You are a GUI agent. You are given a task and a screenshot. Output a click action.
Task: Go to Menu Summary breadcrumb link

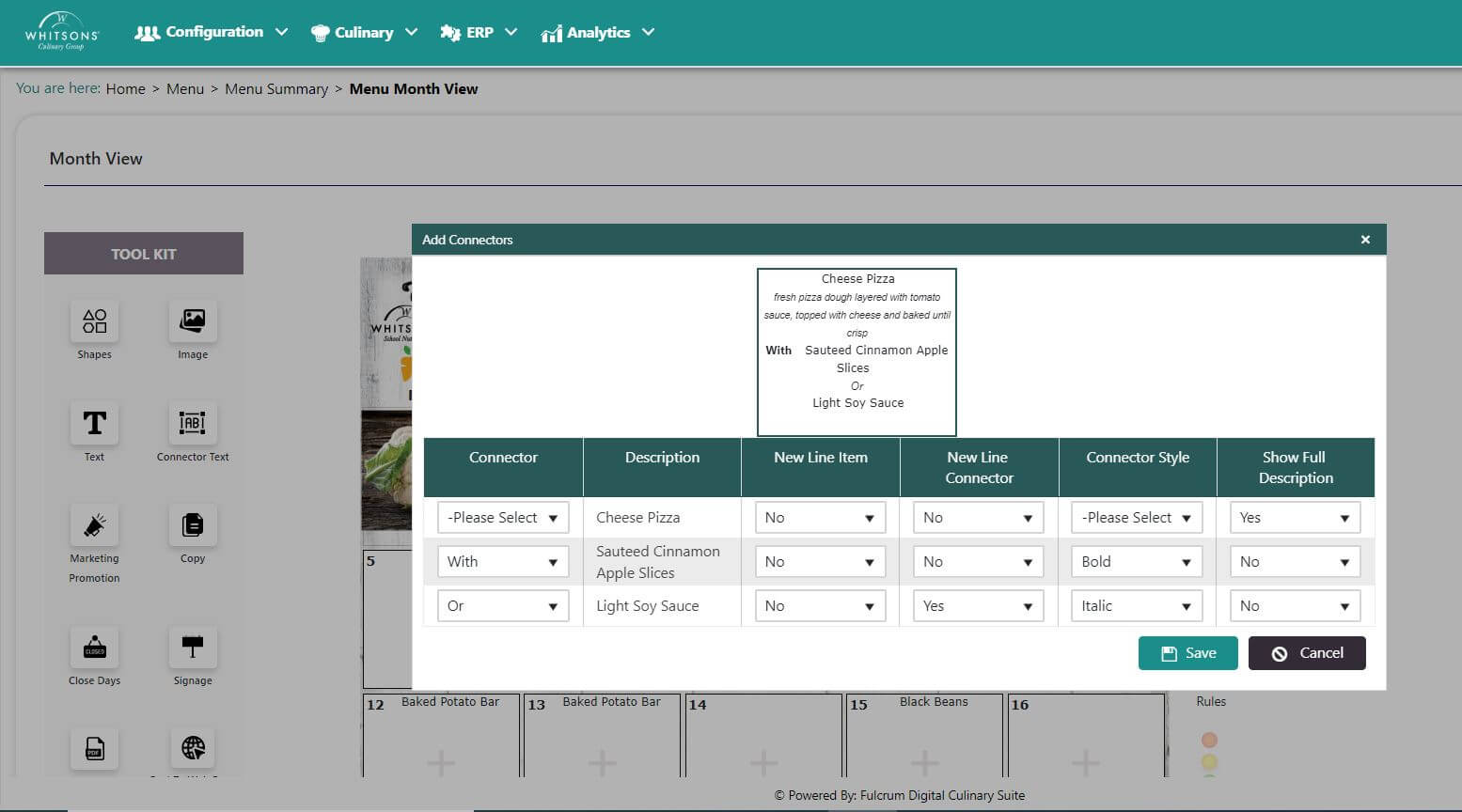click(276, 89)
